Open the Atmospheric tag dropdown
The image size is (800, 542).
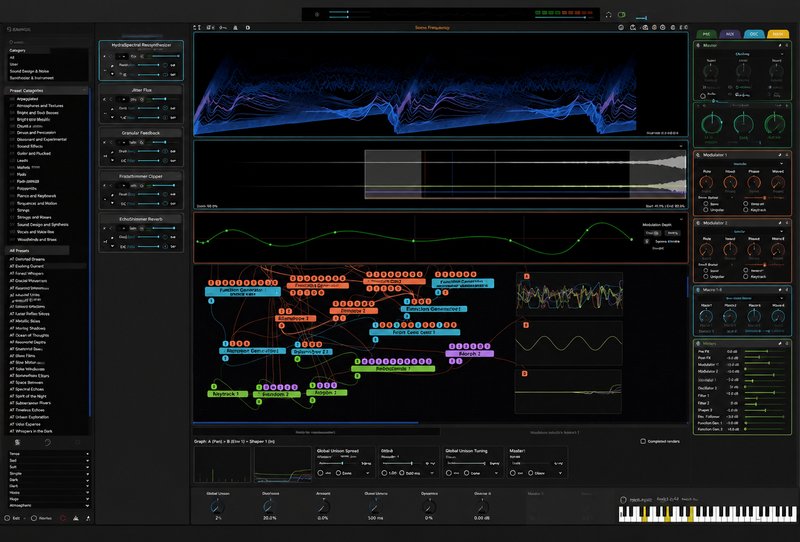click(x=49, y=506)
